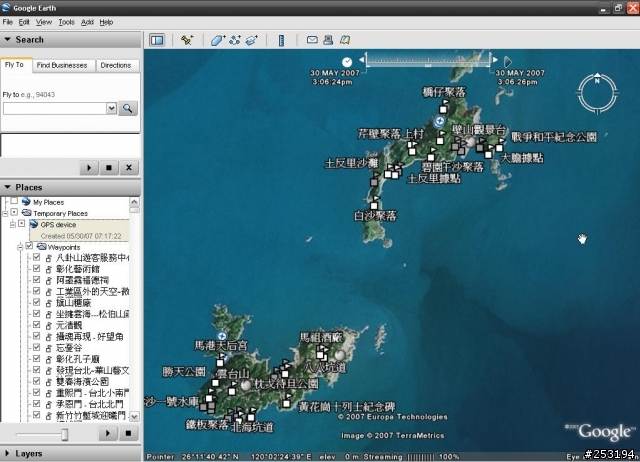Viewport: 640px width, 462px height.
Task: Click the 北海坑道 waypoint flag
Action: (x=251, y=415)
